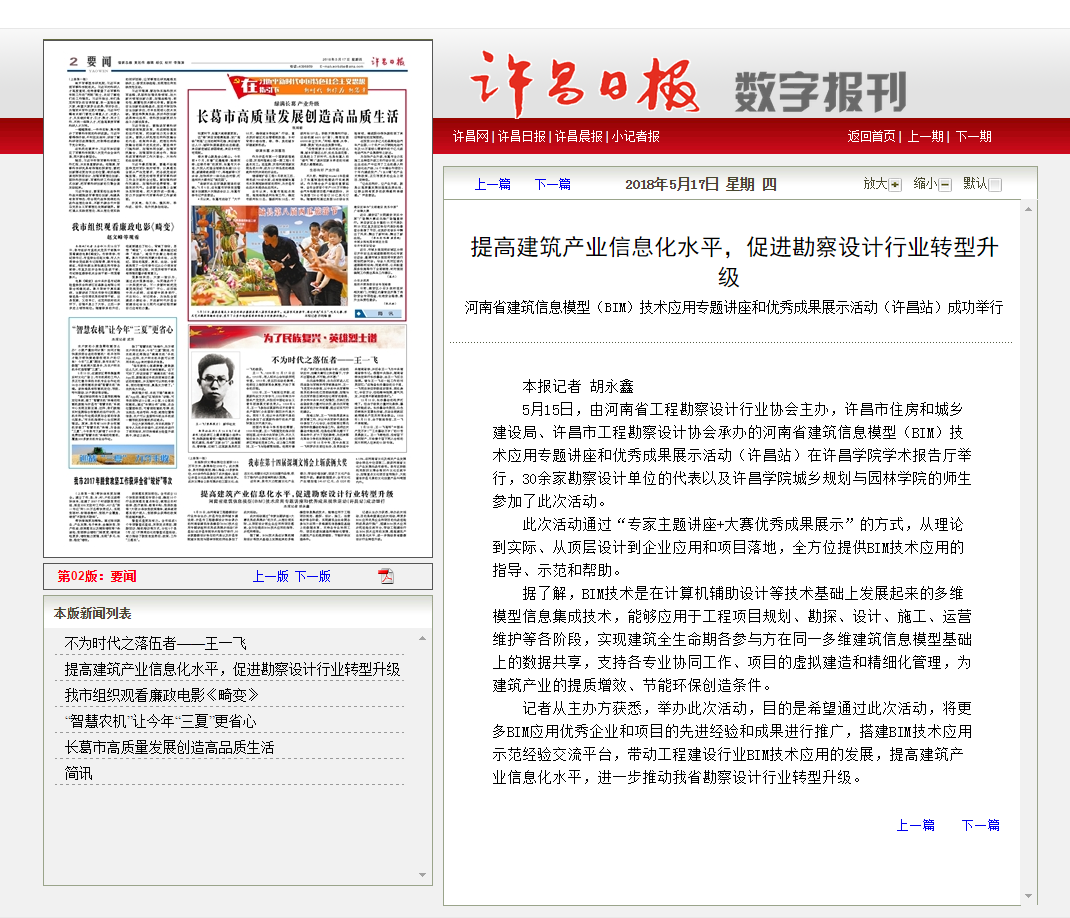Open 许昌网 in the red navigation bar

pyautogui.click(x=470, y=136)
